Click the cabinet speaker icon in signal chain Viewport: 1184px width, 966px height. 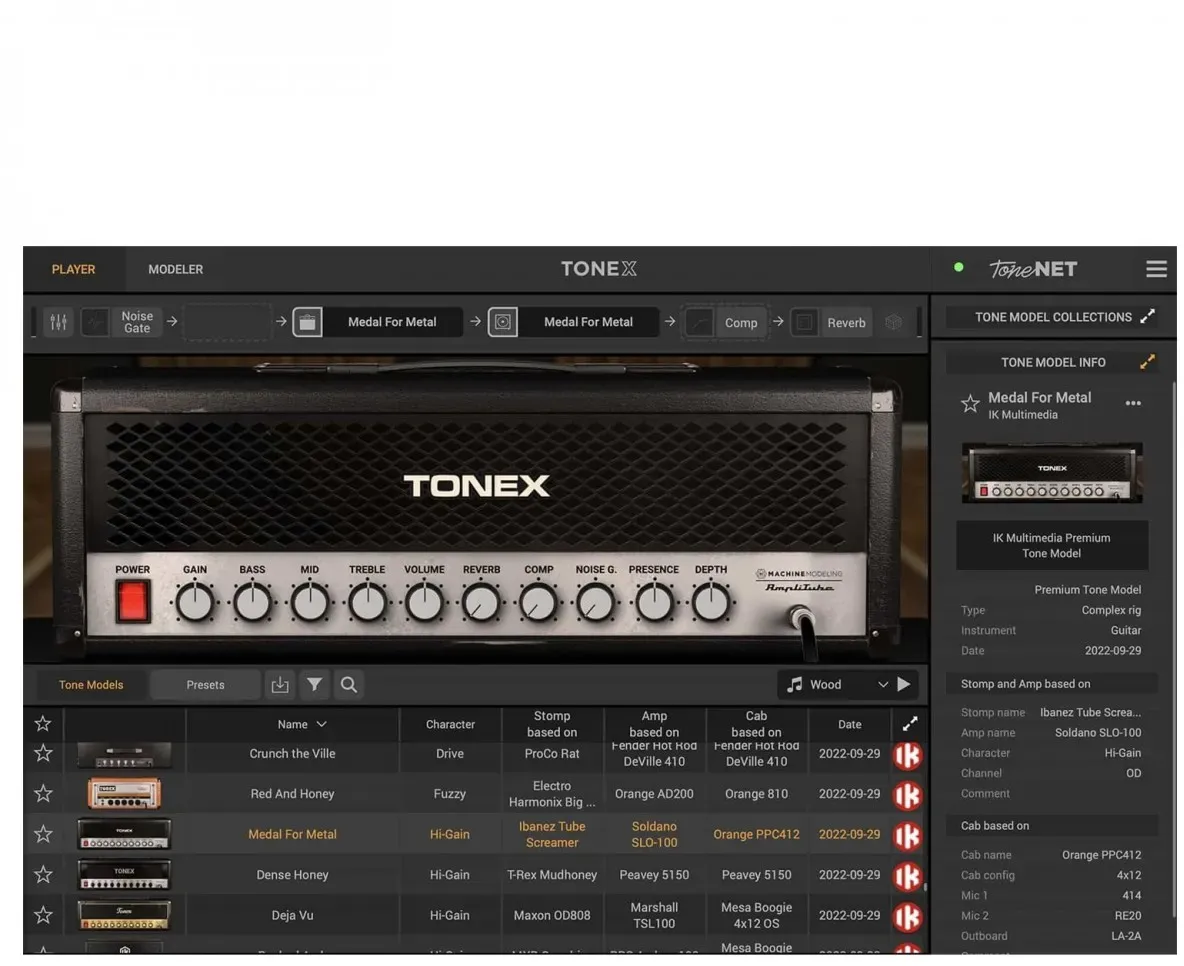point(503,323)
